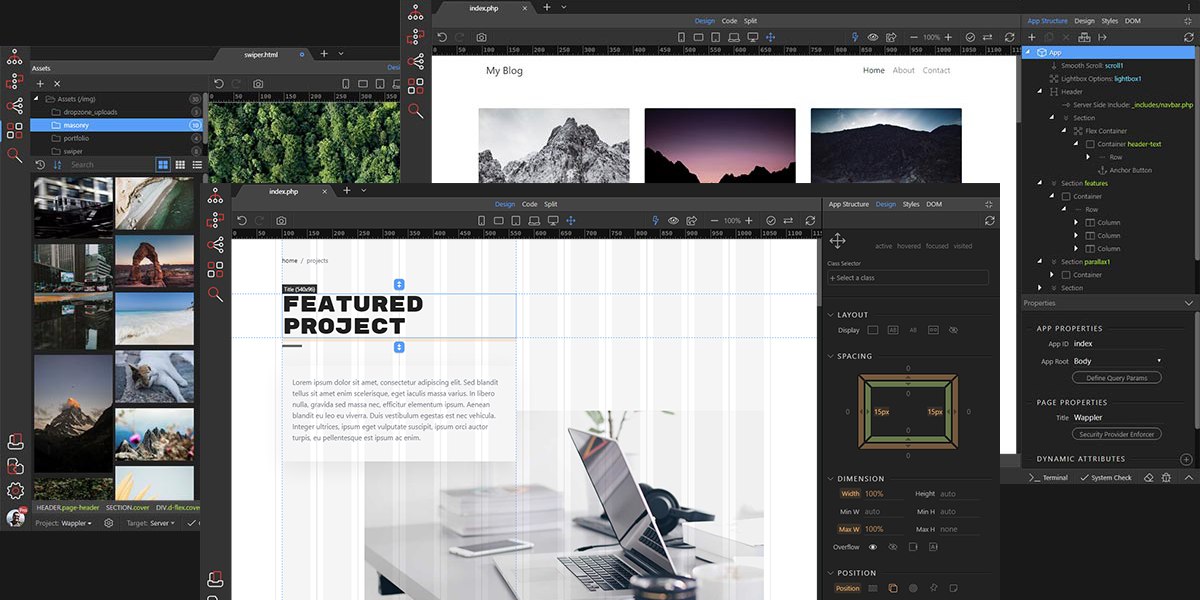The width and height of the screenshot is (1200, 600).
Task: Undo in the swiper.html window toolbar
Action: [219, 84]
